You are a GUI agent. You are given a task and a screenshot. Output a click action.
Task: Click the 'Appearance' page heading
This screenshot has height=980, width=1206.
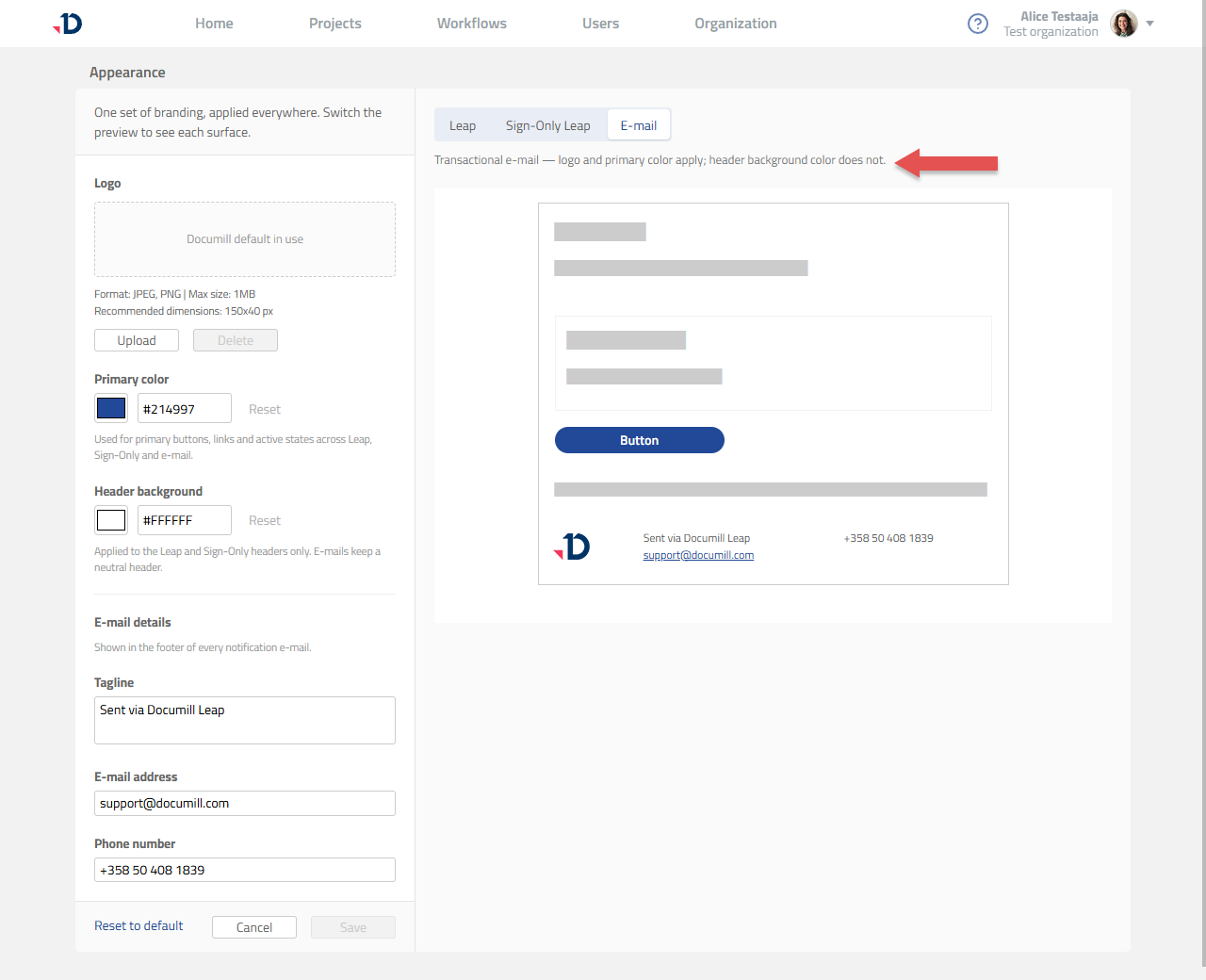[x=127, y=73]
